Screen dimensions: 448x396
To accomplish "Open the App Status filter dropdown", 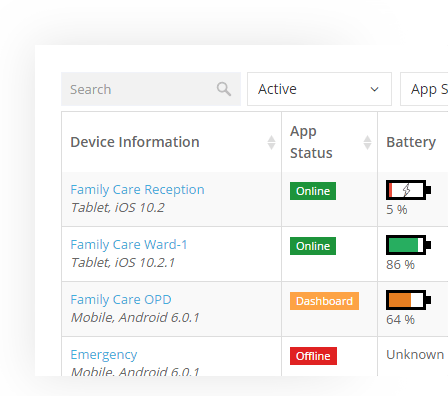I will pyautogui.click(x=424, y=89).
